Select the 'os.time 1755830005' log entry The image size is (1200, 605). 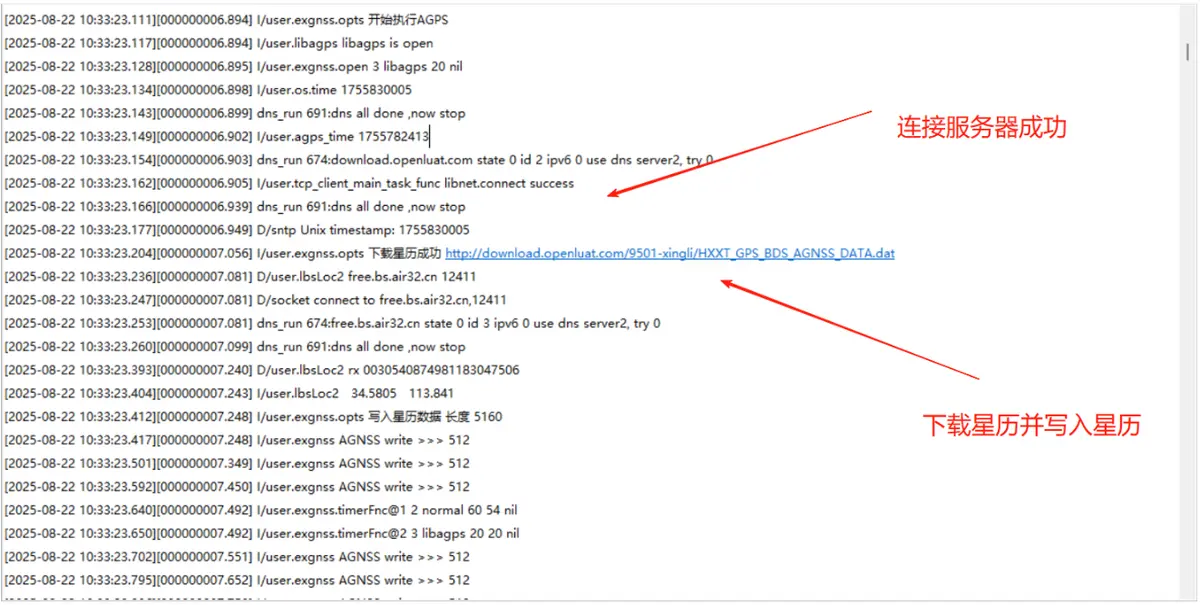click(x=208, y=90)
